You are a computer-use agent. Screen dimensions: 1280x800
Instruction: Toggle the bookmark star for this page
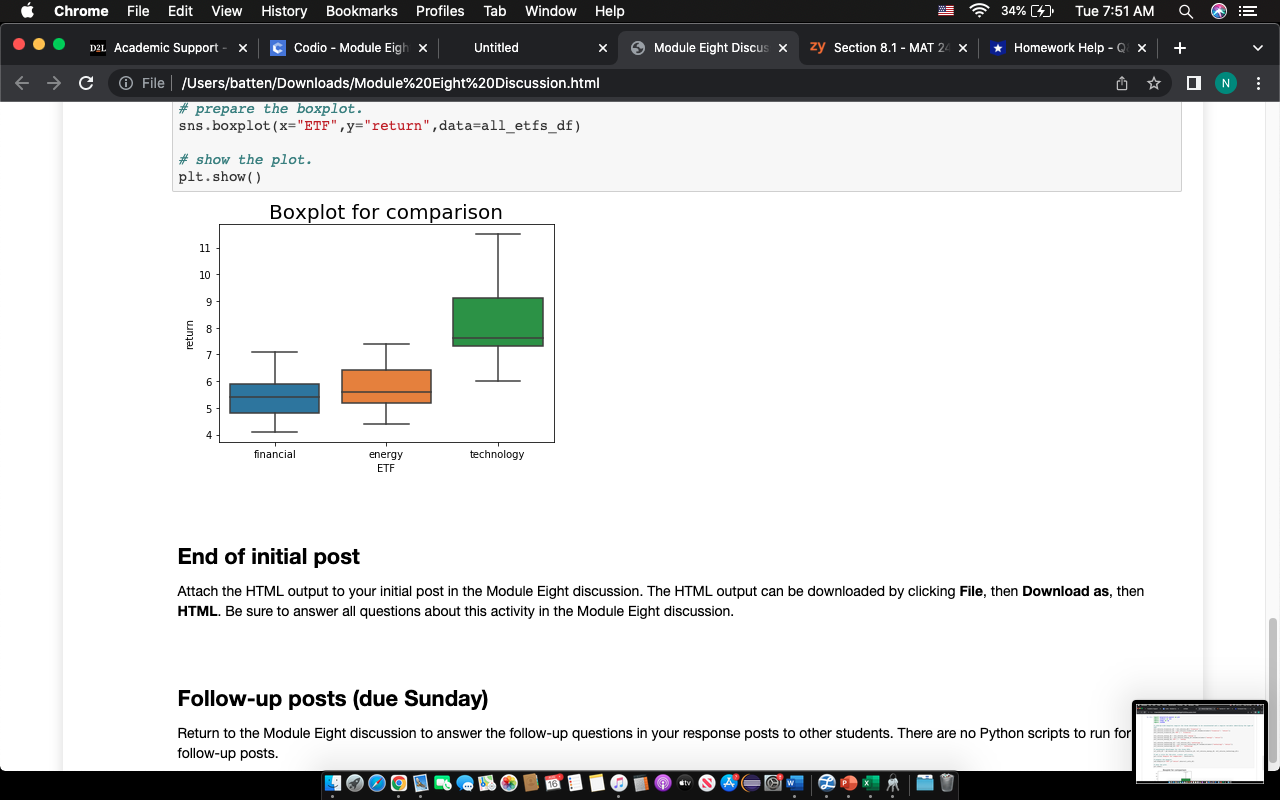point(1155,83)
